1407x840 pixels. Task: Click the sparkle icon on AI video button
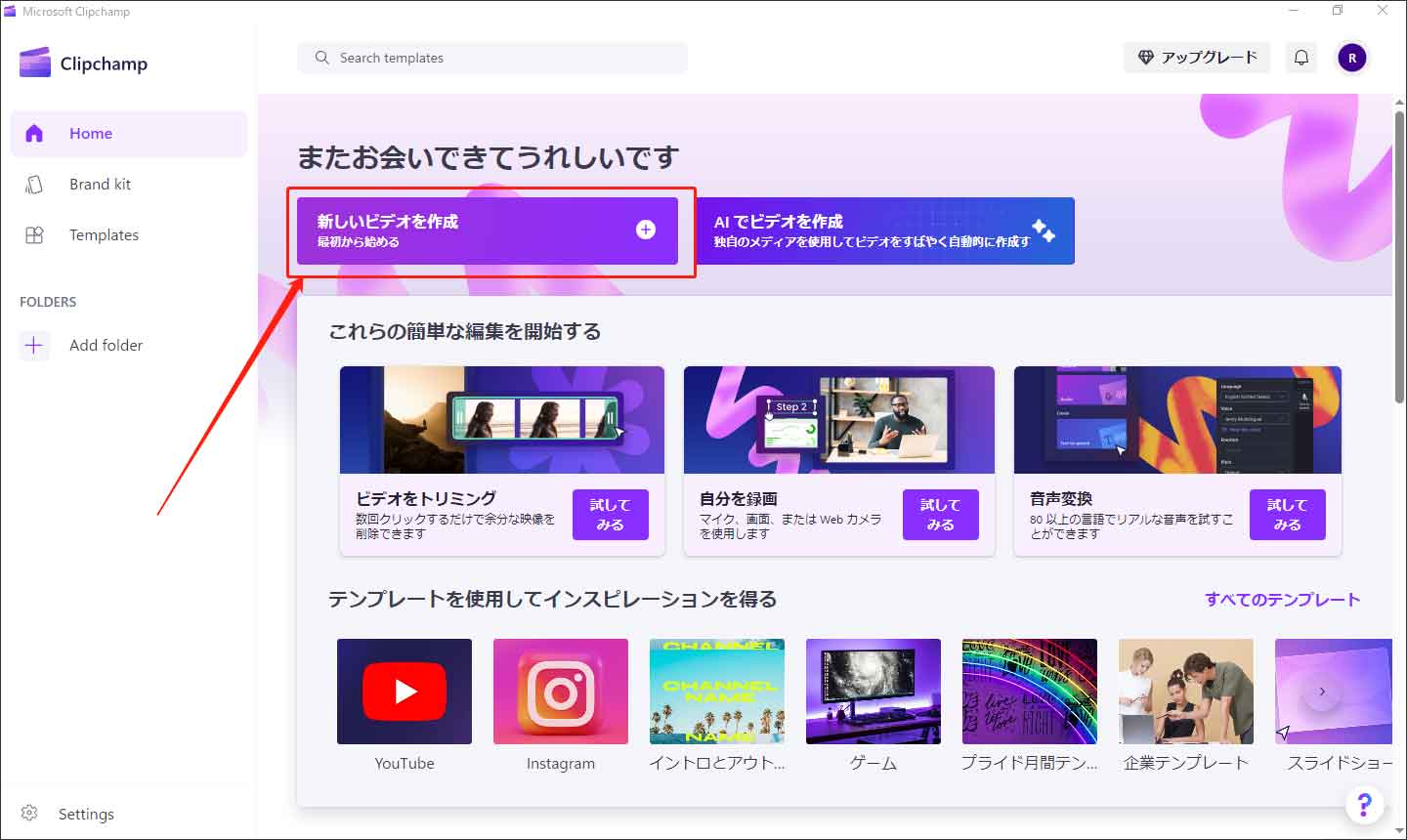coord(1044,231)
